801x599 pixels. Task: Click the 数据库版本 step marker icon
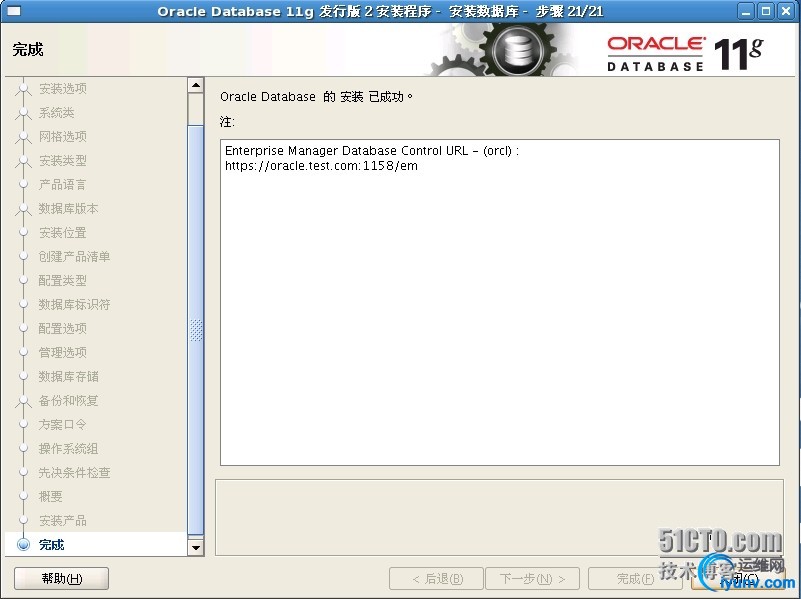tap(22, 208)
